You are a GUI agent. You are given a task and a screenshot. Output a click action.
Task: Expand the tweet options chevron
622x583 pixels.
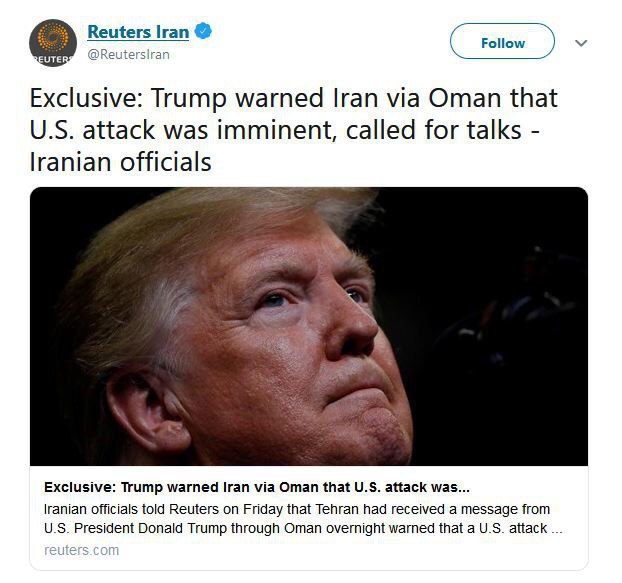(x=581, y=43)
